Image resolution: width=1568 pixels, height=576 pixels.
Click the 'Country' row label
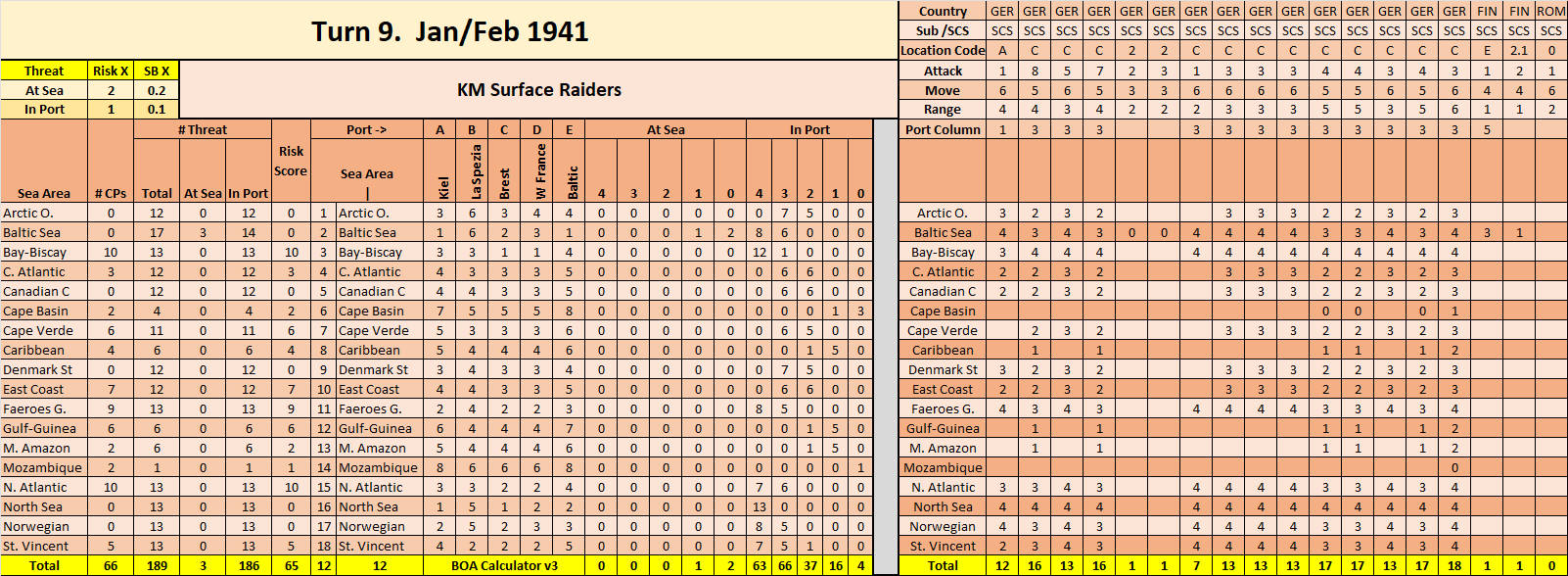943,11
